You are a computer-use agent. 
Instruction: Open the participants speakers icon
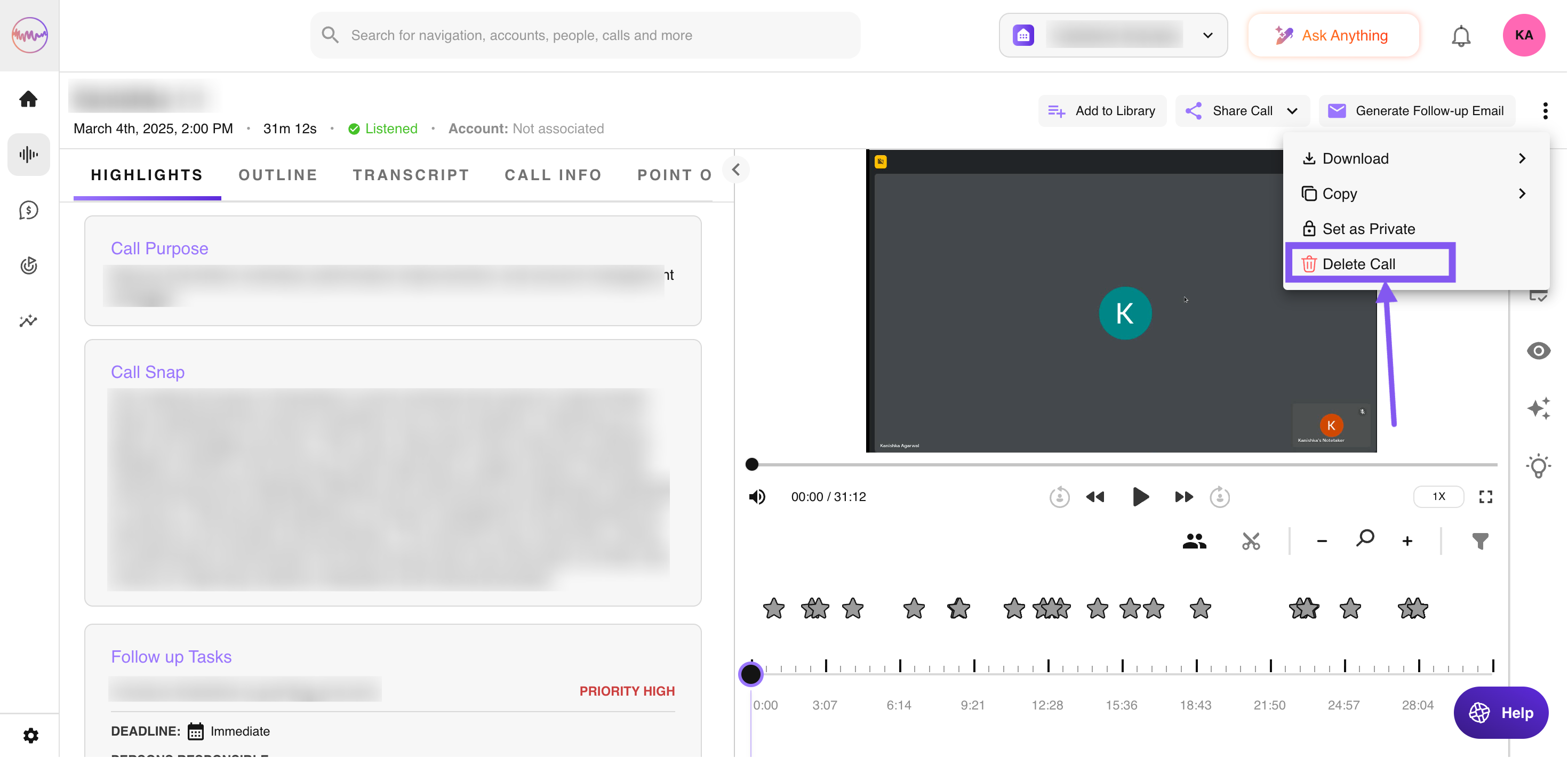click(x=1194, y=541)
